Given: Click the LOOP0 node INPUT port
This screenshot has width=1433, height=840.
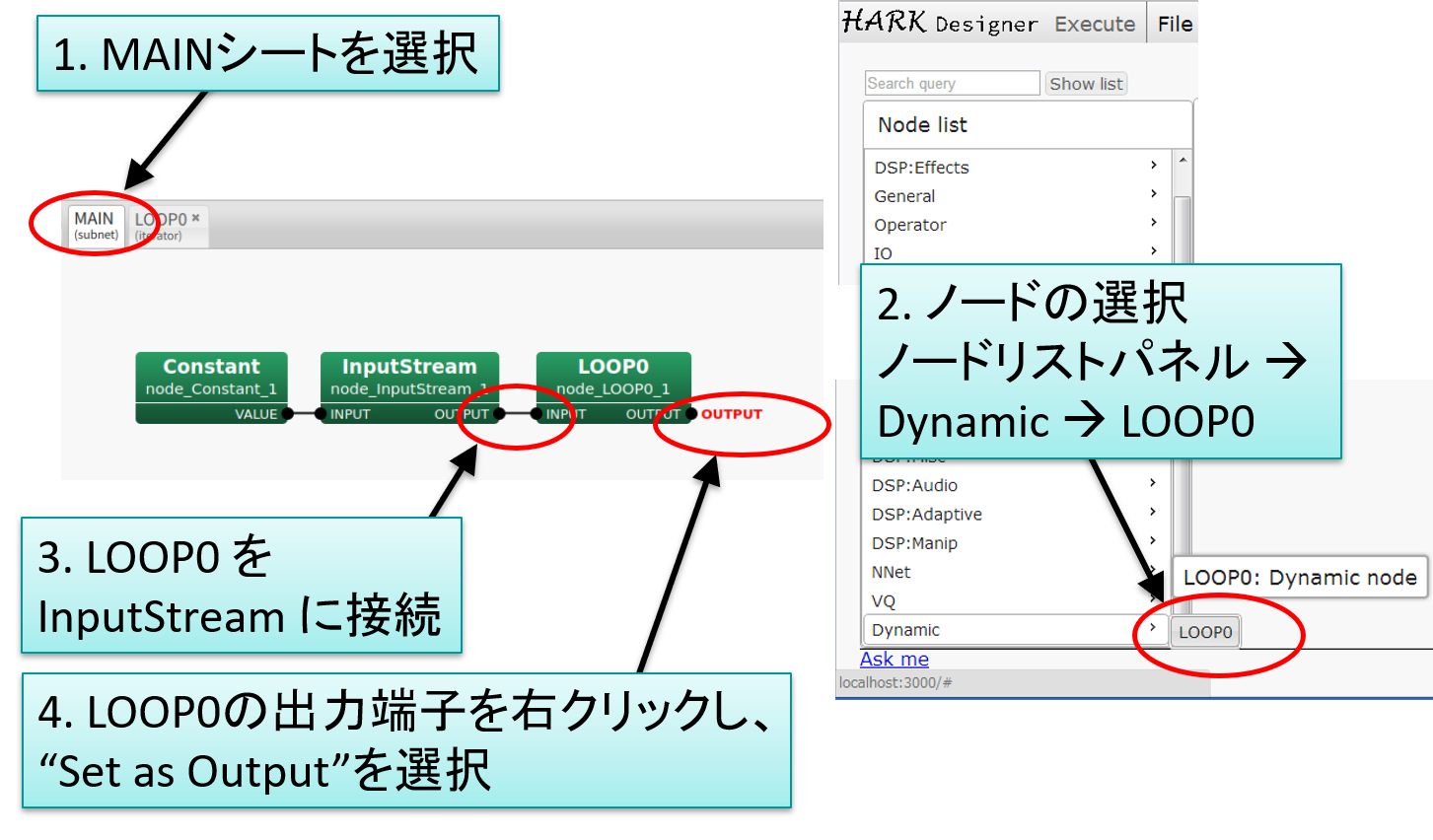Looking at the screenshot, I should 537,414.
